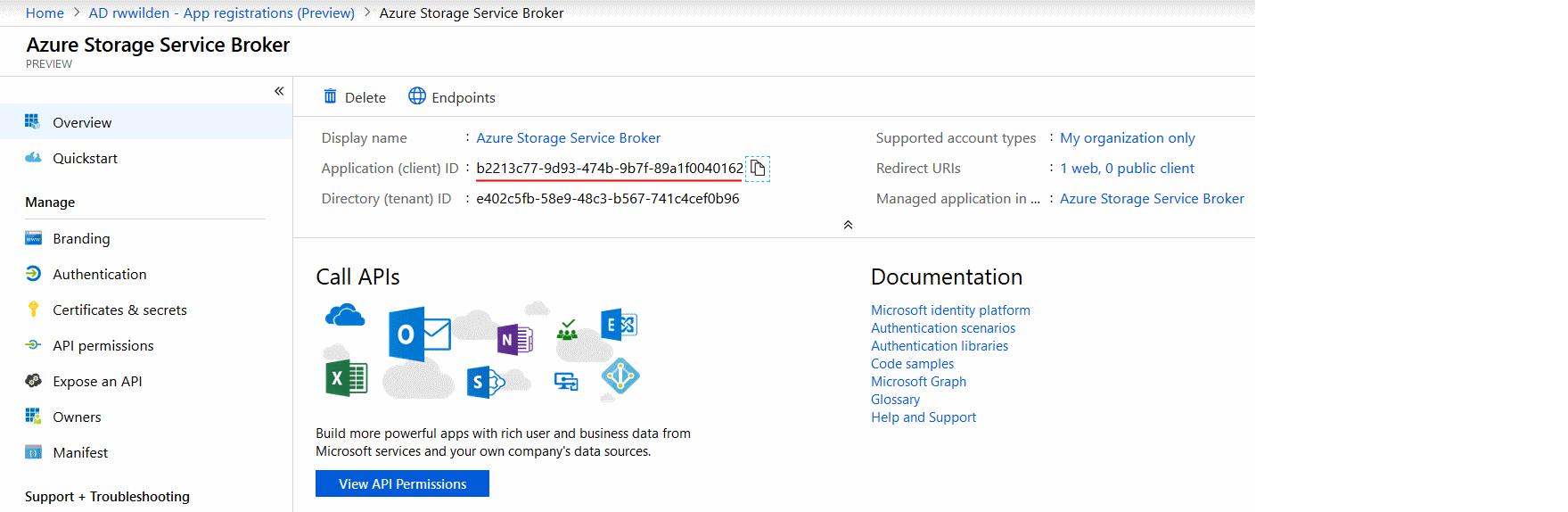Open My organization only link

click(x=1127, y=137)
